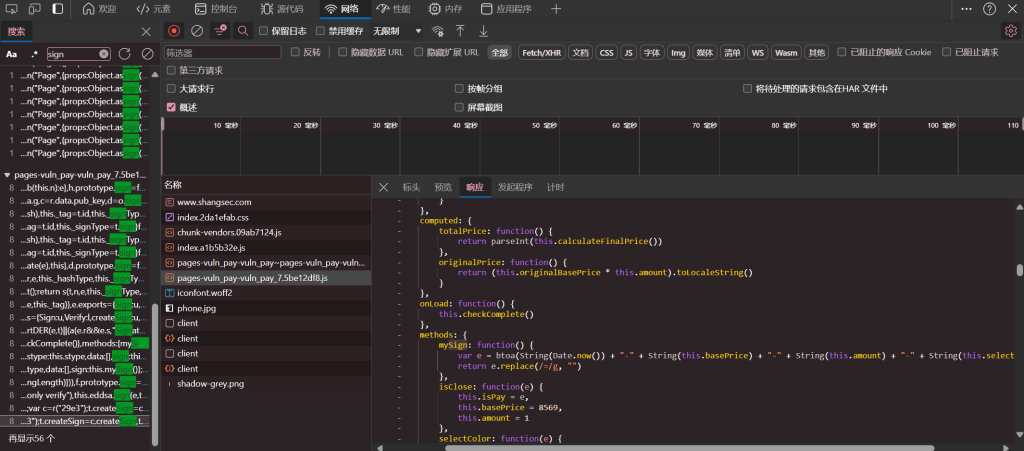1024x451 pixels.
Task: Open network settings gear icon
Action: (1010, 31)
